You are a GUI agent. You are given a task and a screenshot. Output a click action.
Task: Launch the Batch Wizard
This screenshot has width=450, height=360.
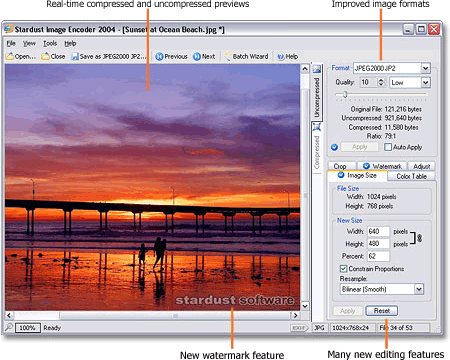tap(246, 56)
